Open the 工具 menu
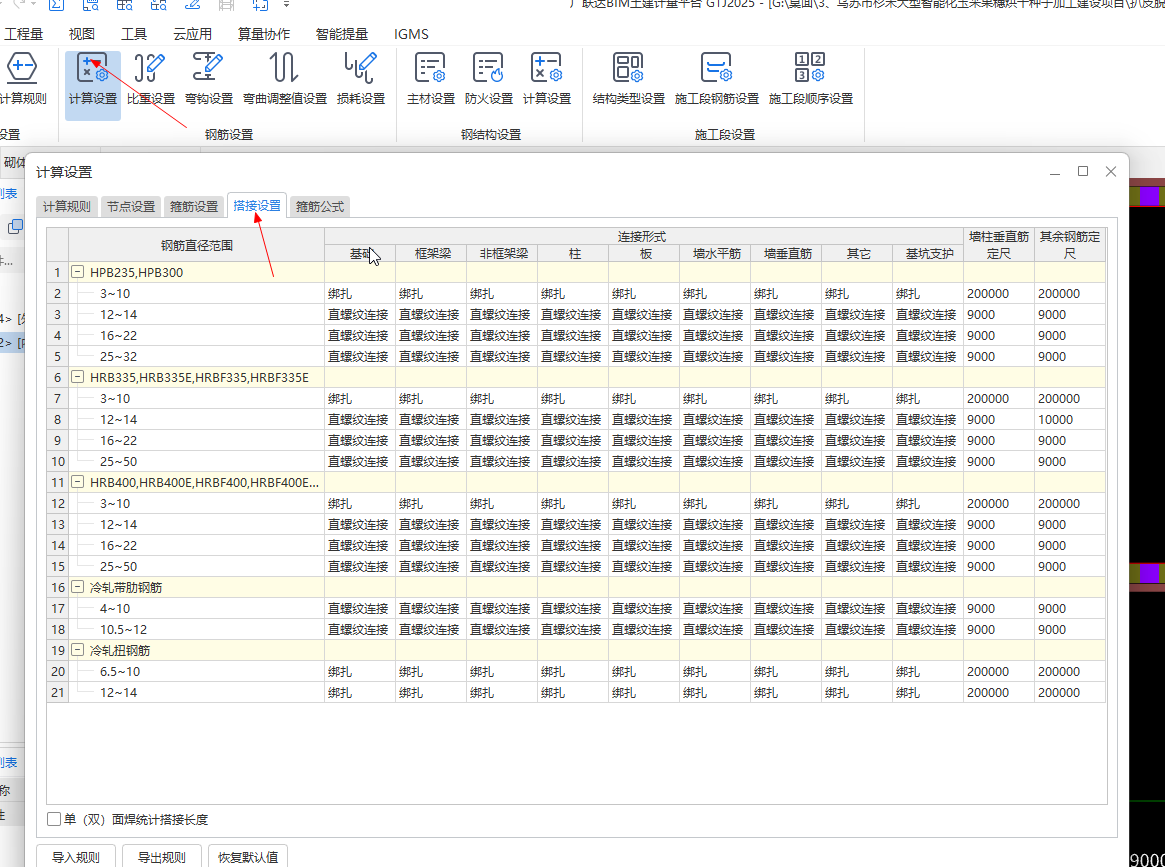This screenshot has height=867, width=1165. point(134,34)
